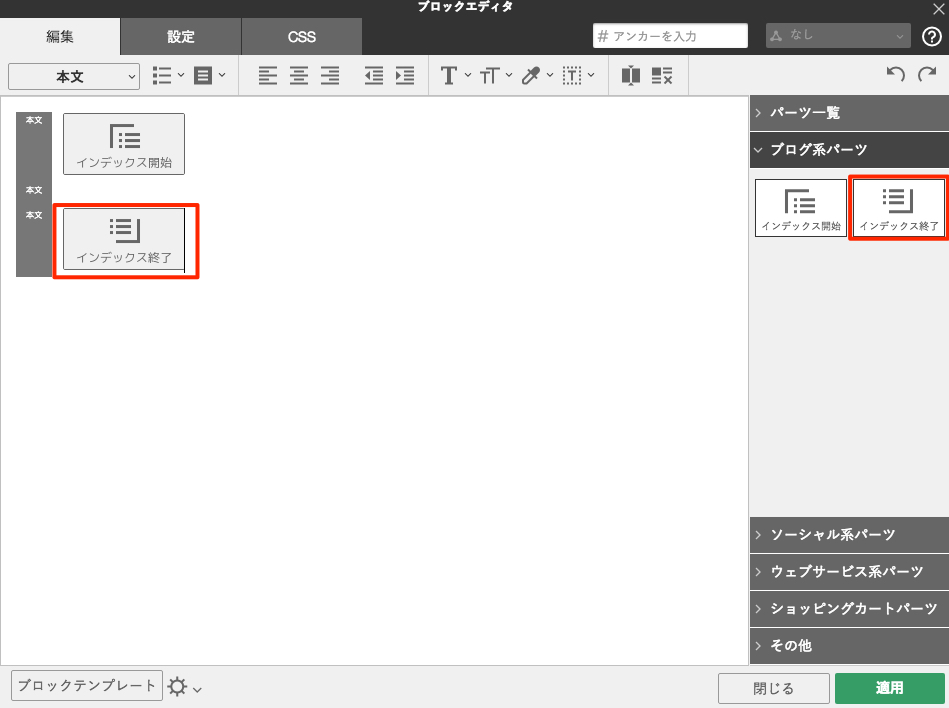This screenshot has height=708, width=949.
Task: Close the ブロックエディタ window
Action: [x=939, y=8]
